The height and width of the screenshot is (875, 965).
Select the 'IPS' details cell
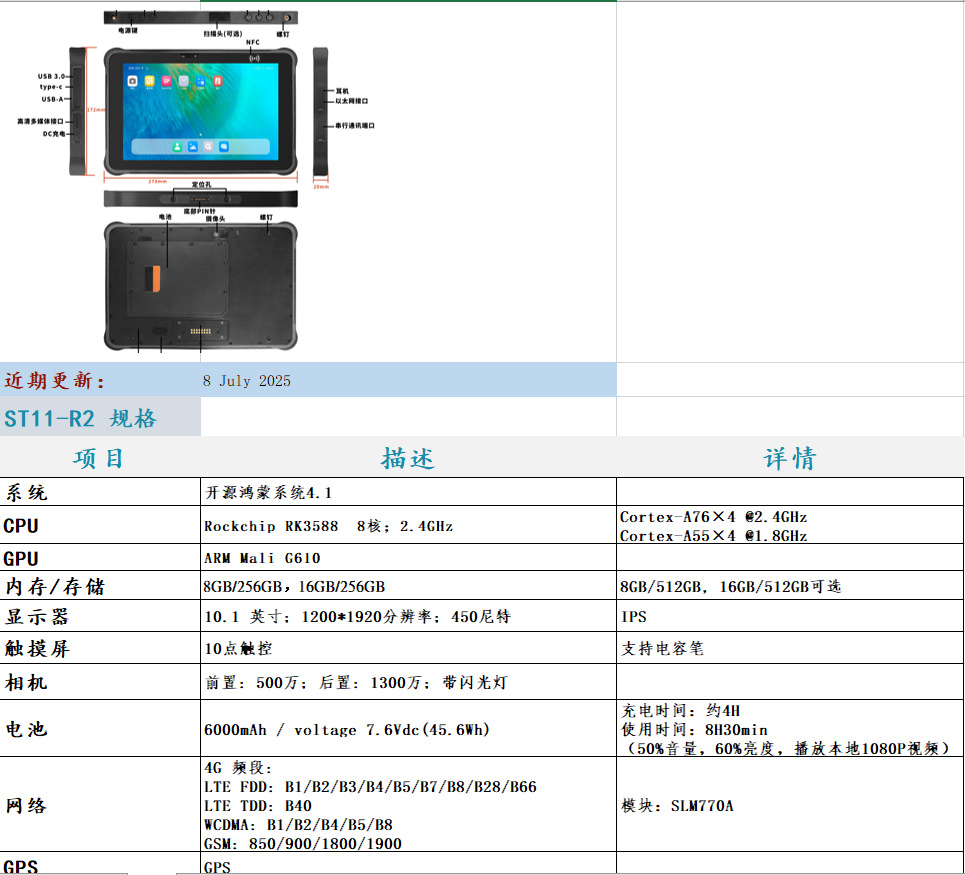(x=790, y=616)
